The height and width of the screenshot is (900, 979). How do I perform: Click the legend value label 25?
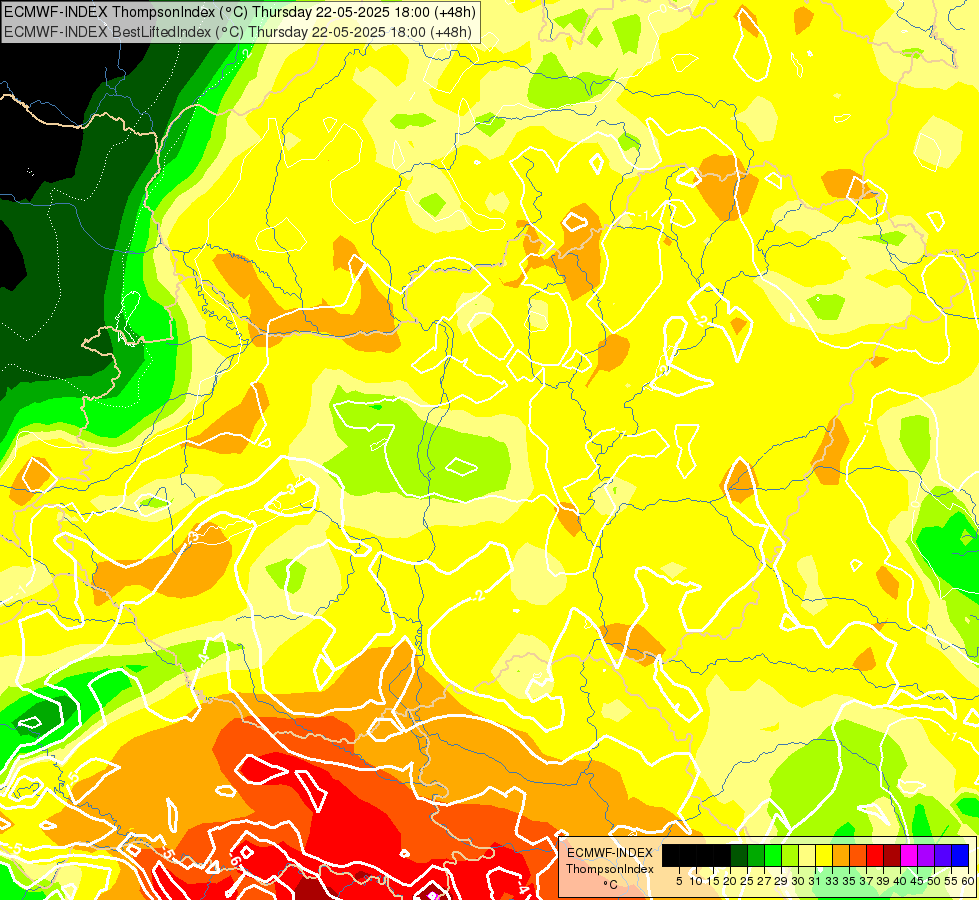tap(747, 881)
